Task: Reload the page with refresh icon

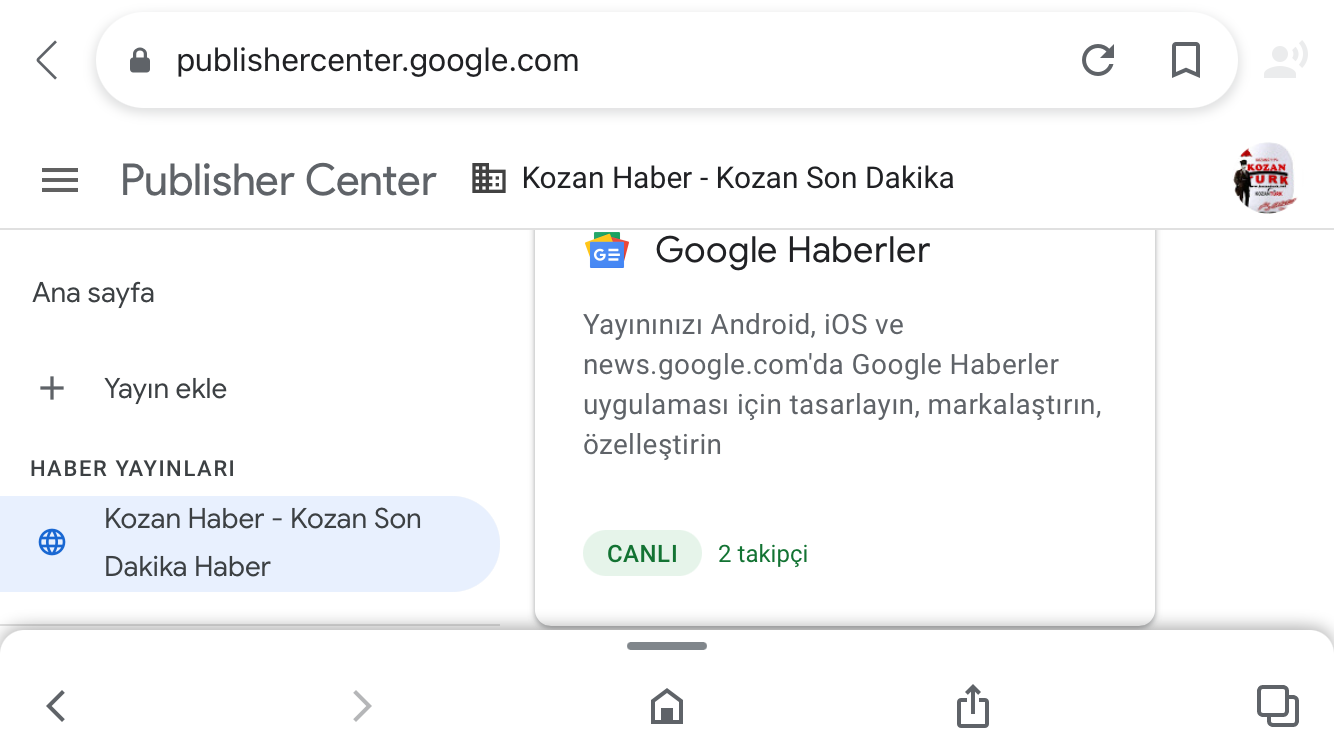Action: [1098, 61]
